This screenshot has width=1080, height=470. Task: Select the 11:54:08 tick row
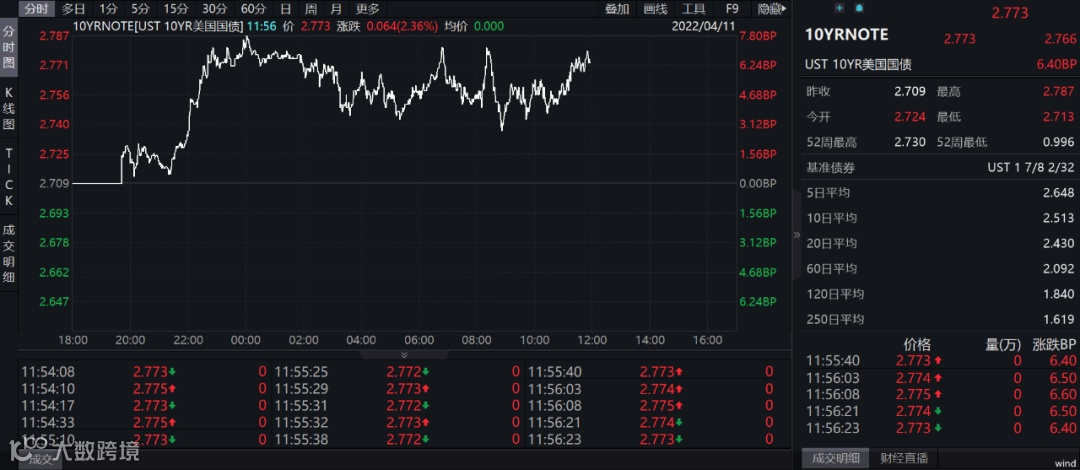[145, 372]
